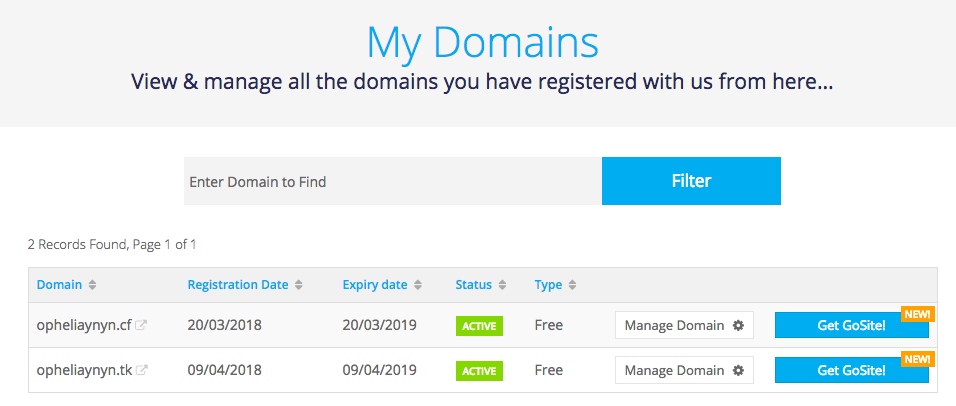Manage Domain for opheliaynyn.cf
Image resolution: width=956 pixels, height=406 pixels.
point(684,325)
